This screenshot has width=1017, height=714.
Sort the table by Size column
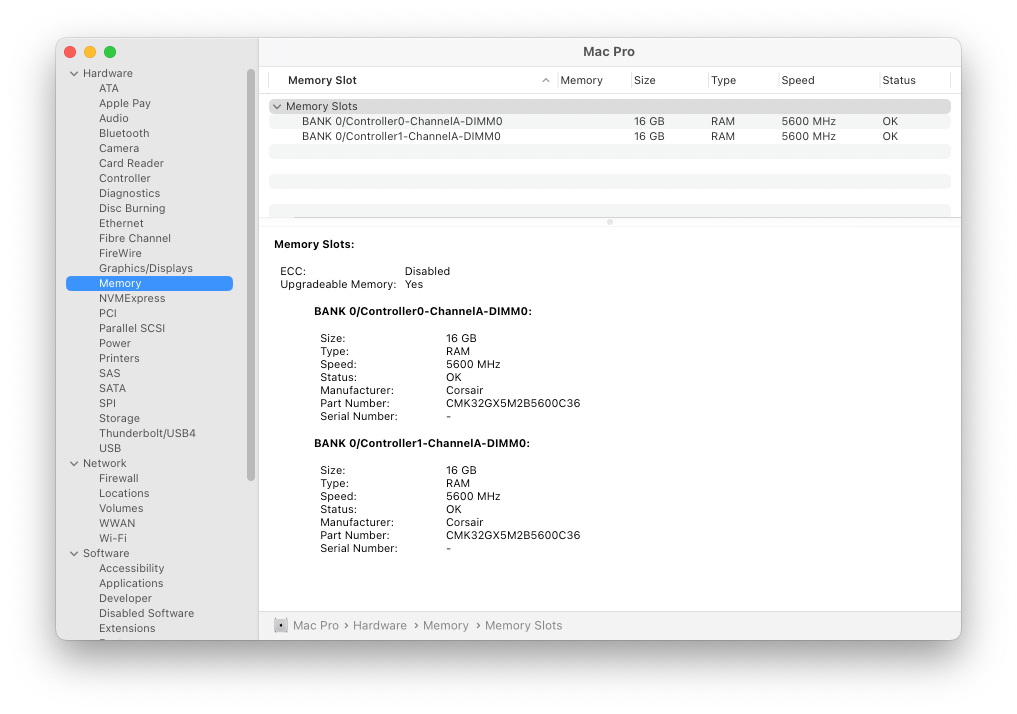coord(645,80)
